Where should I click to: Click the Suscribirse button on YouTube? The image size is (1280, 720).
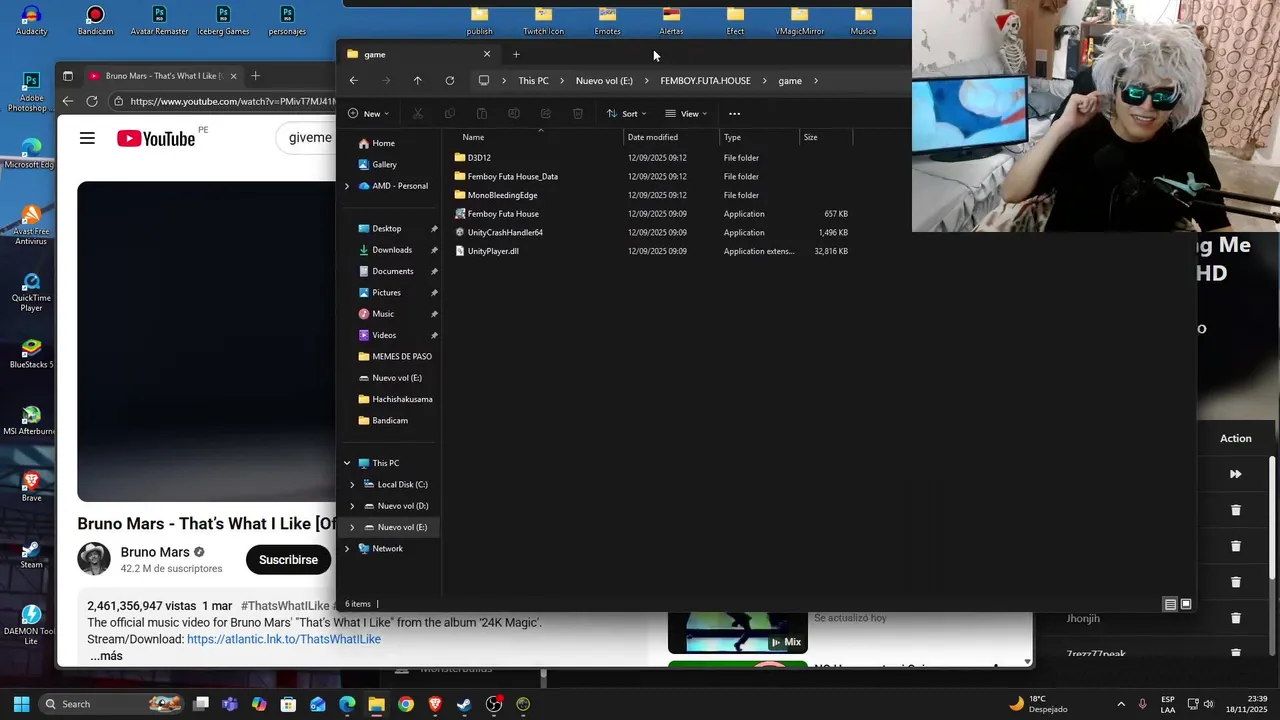coord(288,560)
